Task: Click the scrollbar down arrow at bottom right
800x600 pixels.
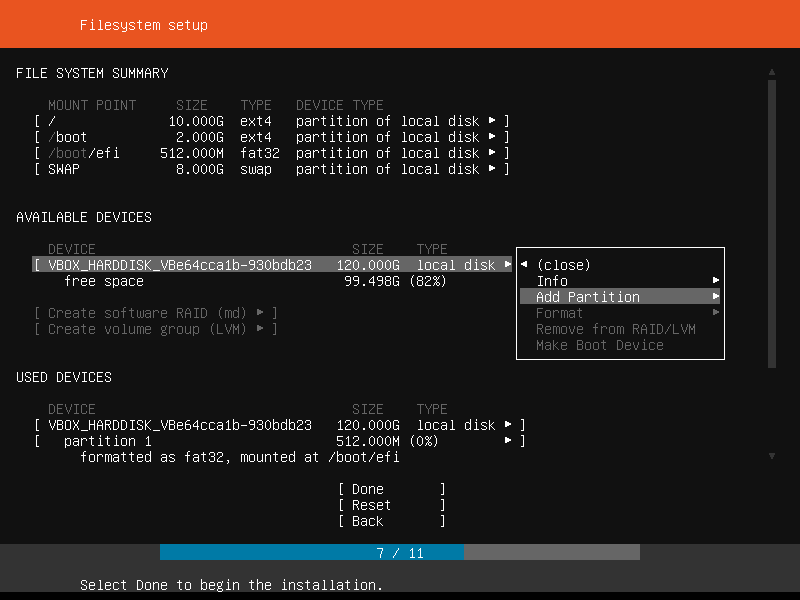Action: click(x=772, y=456)
